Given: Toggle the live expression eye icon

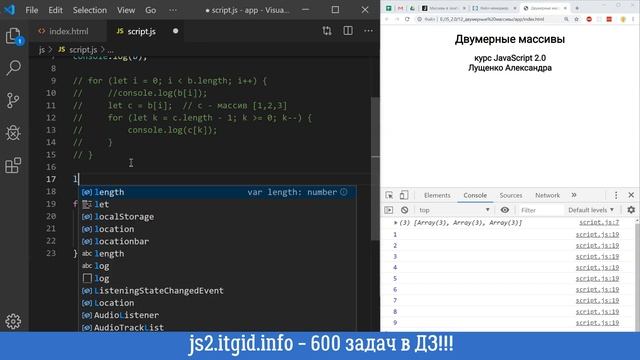Looking at the screenshot, I should 505,210.
